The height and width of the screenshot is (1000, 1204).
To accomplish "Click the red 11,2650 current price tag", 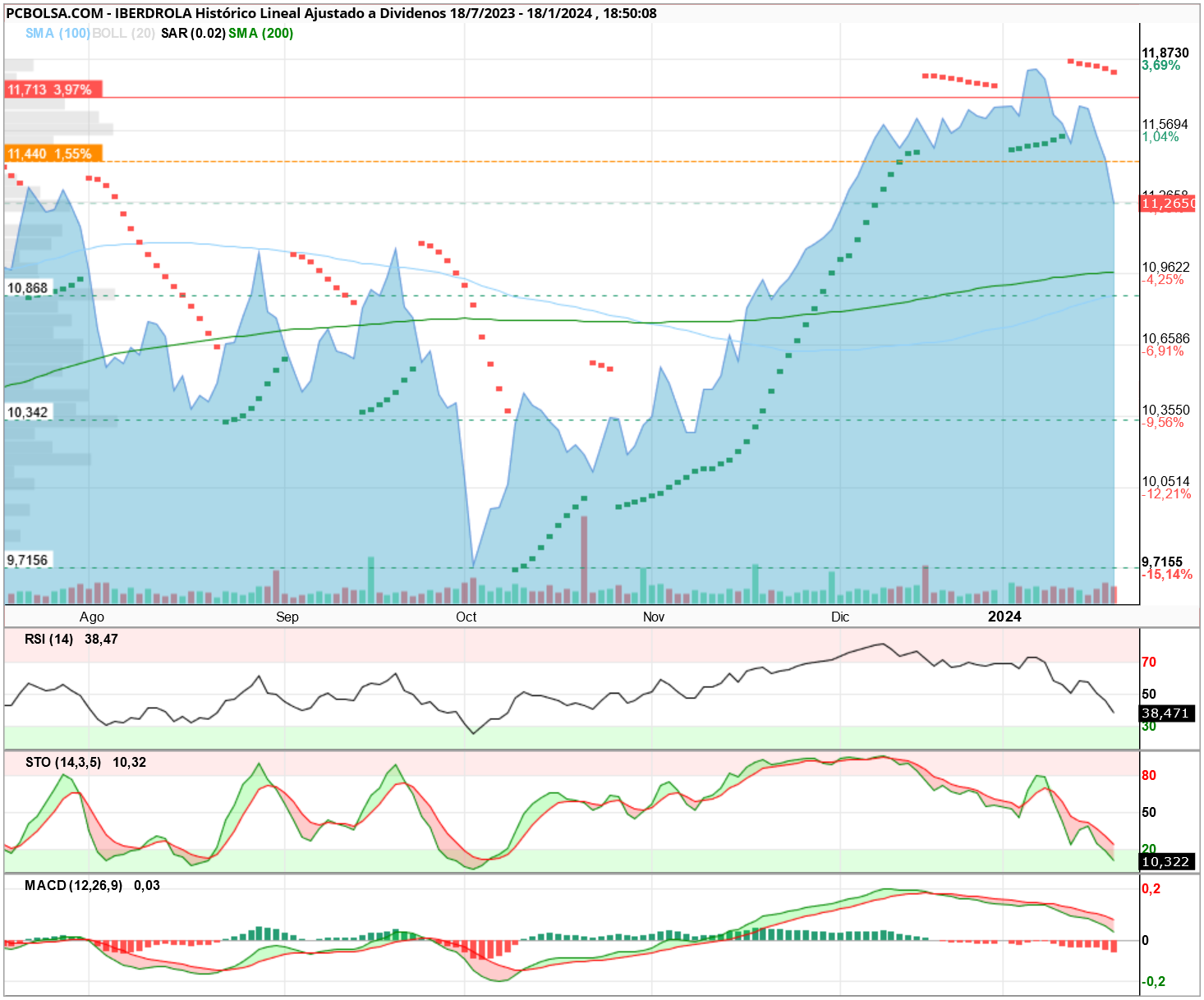I will (1167, 204).
